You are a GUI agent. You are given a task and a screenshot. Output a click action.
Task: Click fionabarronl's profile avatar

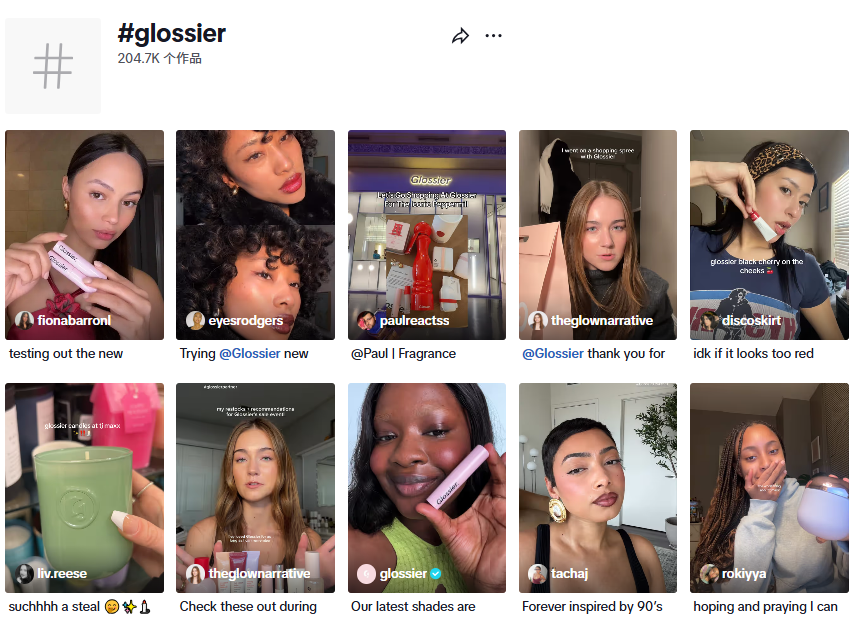pos(24,320)
